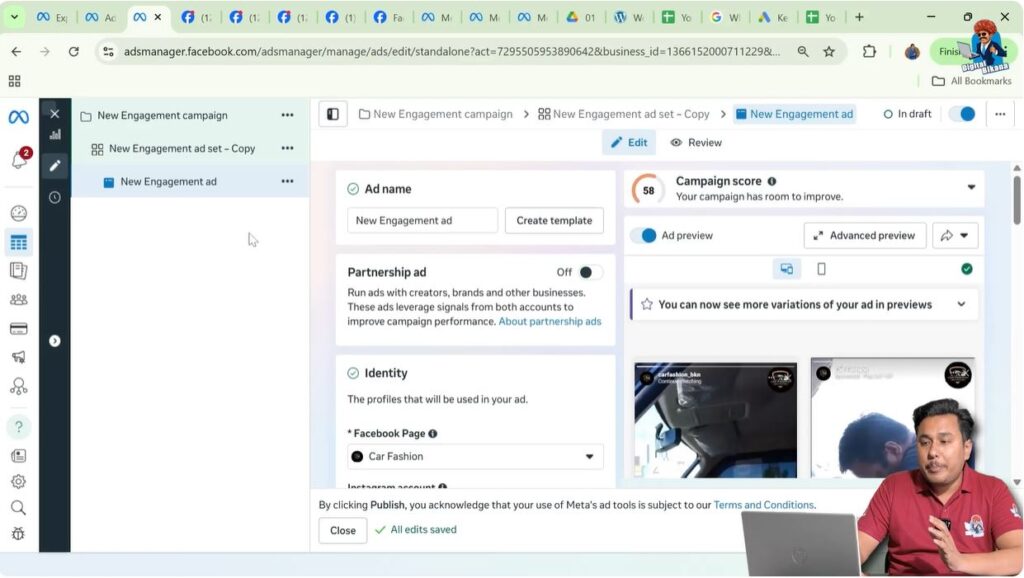Toggle the Ad preview switch
Viewport: 1024px width, 578px height.
643,236
